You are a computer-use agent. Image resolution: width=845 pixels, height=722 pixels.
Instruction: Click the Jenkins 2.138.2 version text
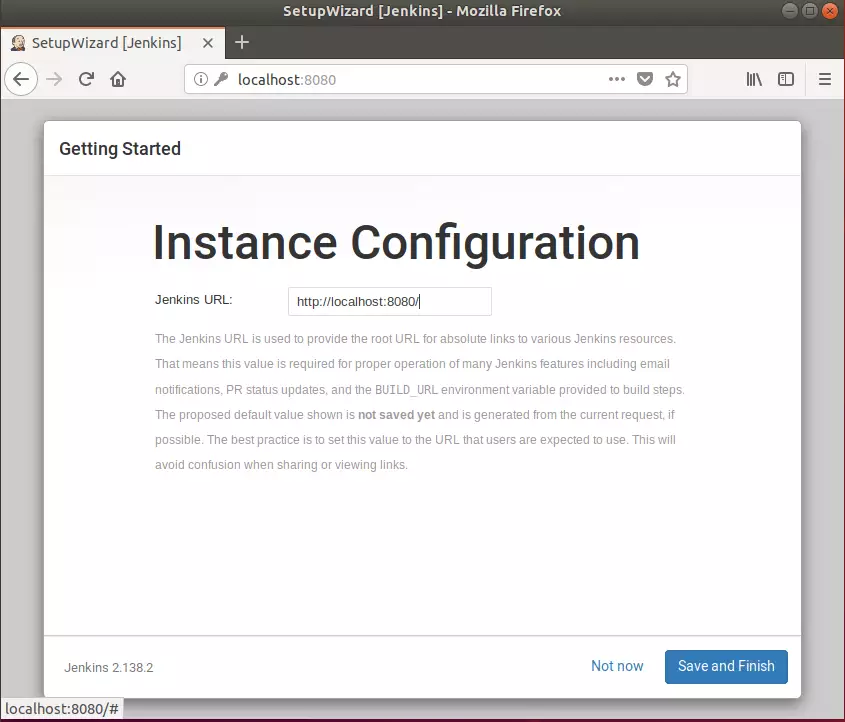click(x=109, y=668)
